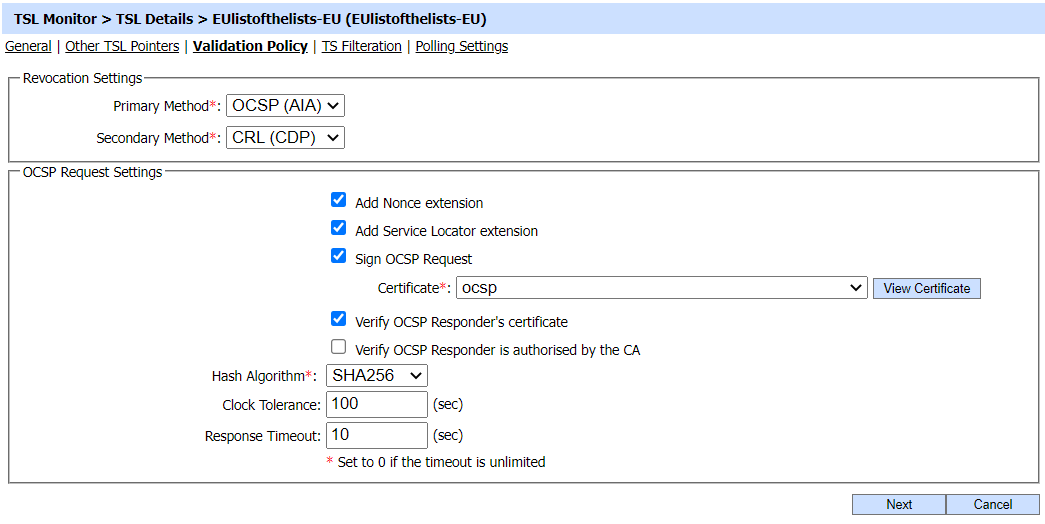
Task: Click the TSL Monitor breadcrumb header
Action: coord(56,19)
